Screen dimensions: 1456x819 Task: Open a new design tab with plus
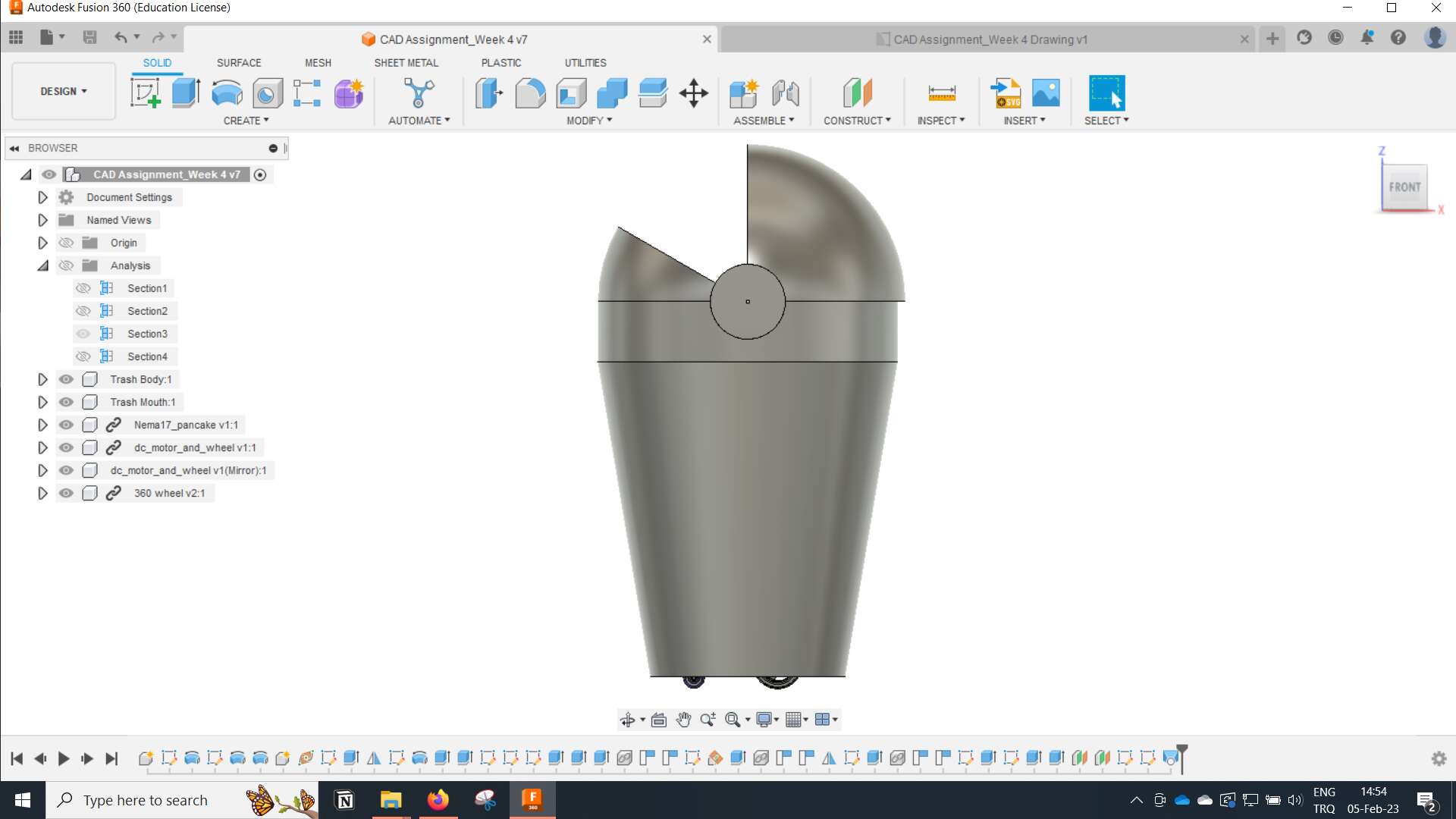point(1272,38)
